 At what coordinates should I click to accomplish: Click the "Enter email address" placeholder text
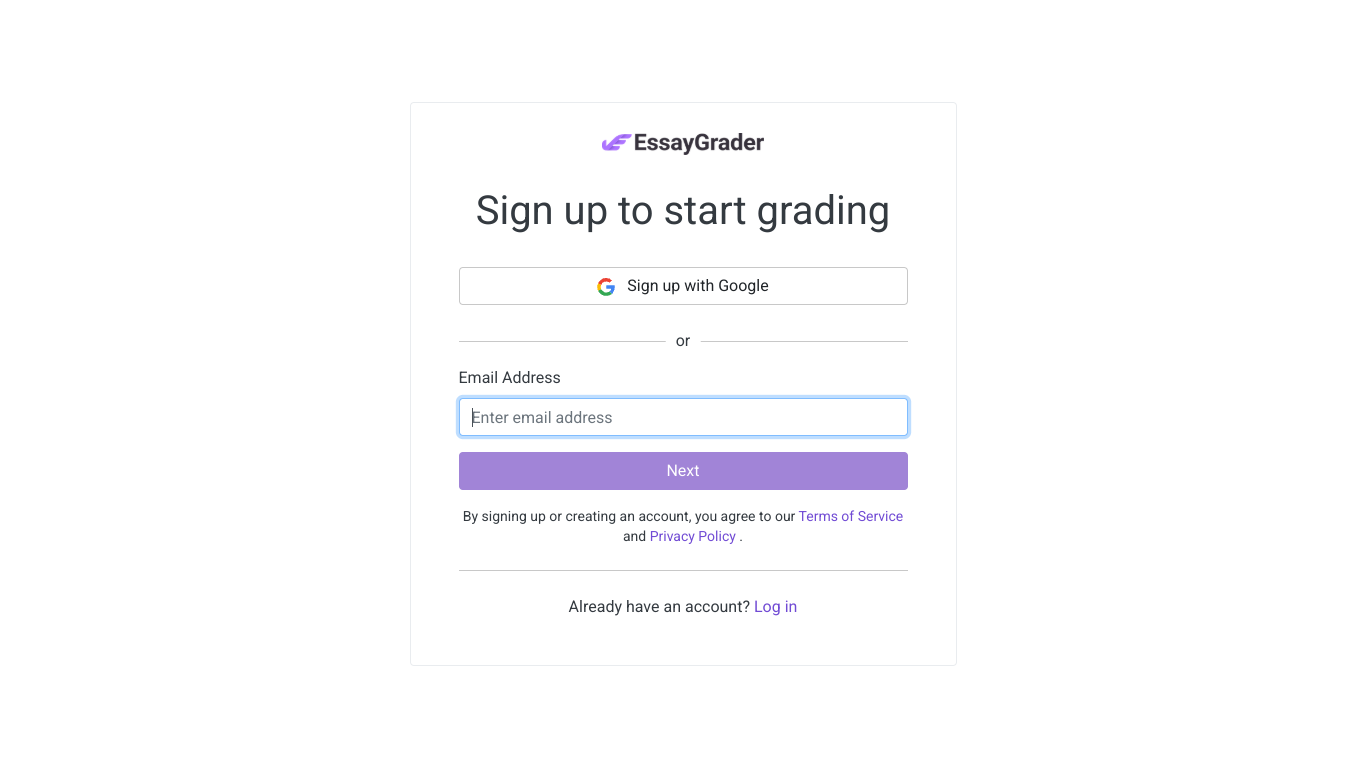click(542, 417)
